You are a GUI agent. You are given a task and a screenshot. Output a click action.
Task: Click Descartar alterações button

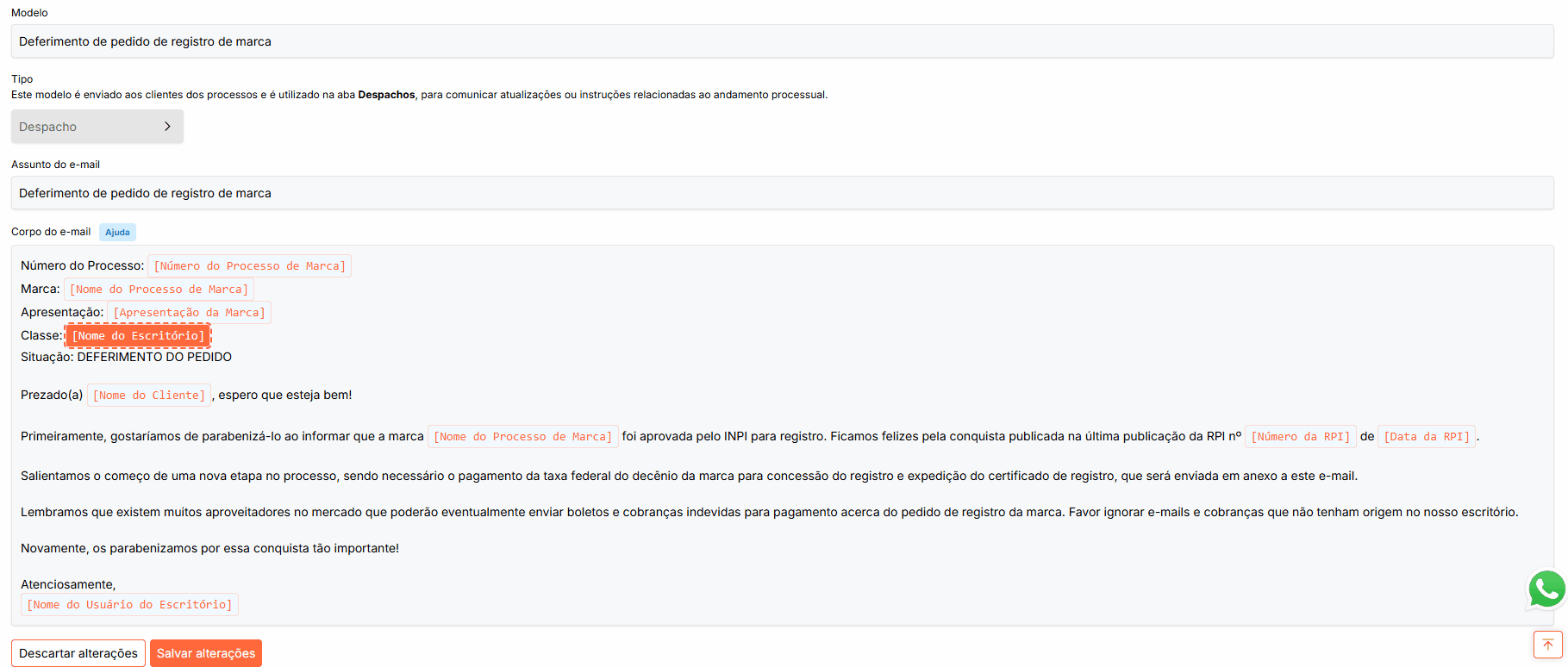(78, 653)
